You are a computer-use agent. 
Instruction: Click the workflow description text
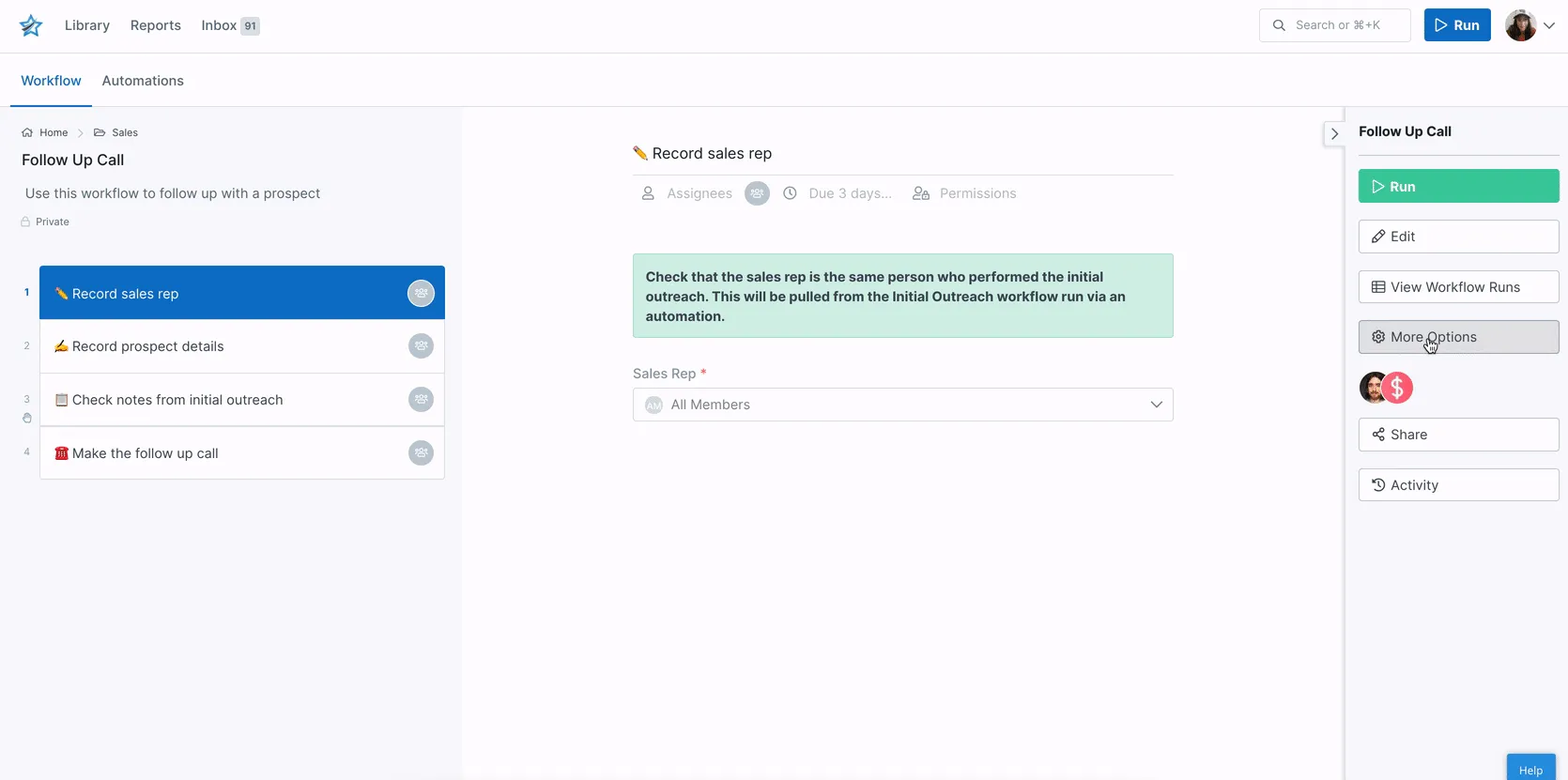(173, 193)
